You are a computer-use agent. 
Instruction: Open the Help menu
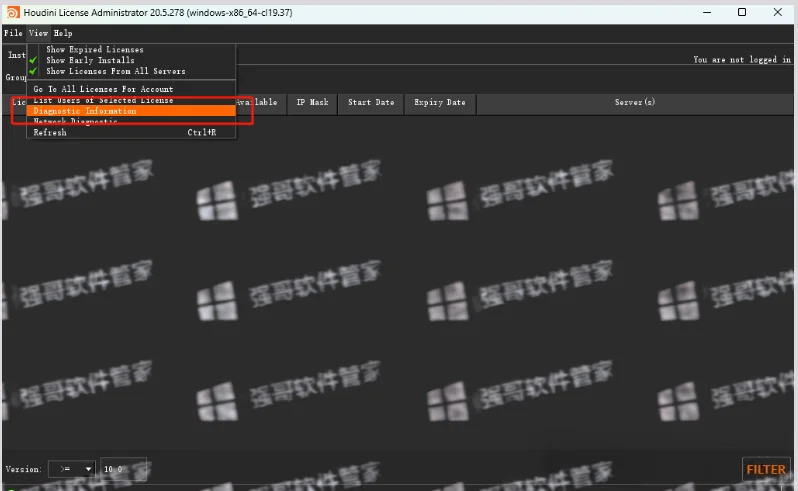point(63,33)
